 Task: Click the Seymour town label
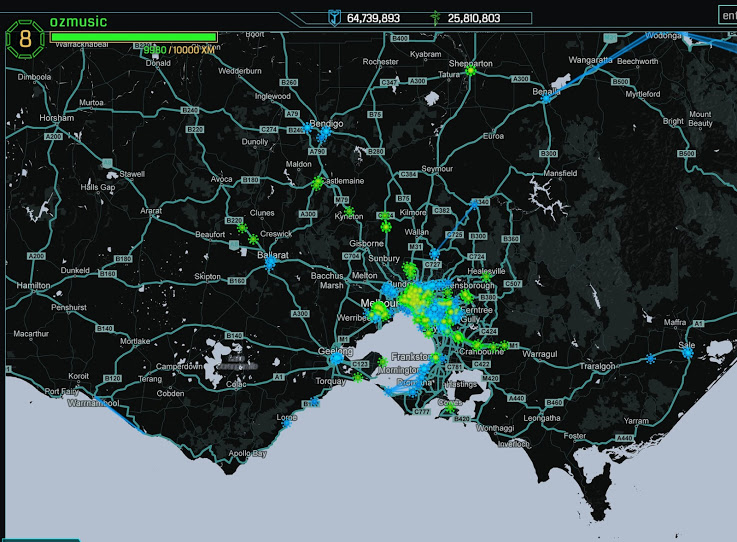(437, 169)
